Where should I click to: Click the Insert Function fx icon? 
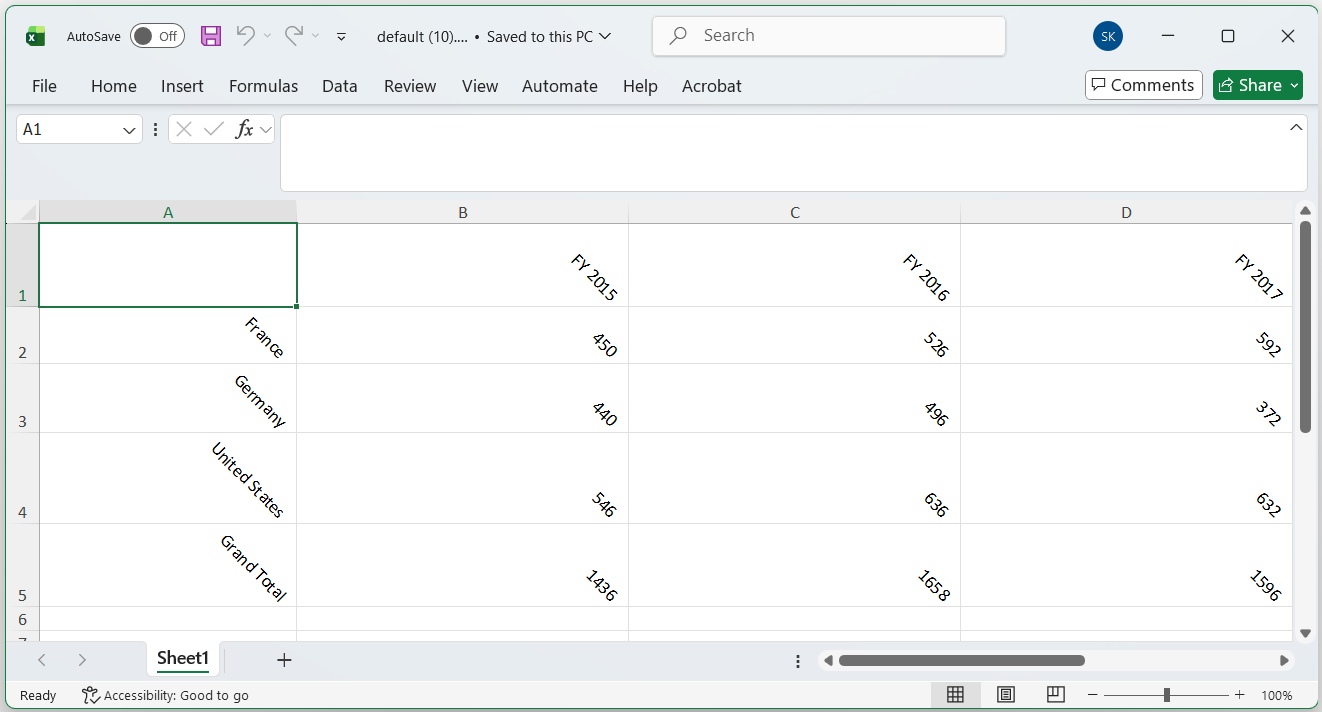coord(244,129)
